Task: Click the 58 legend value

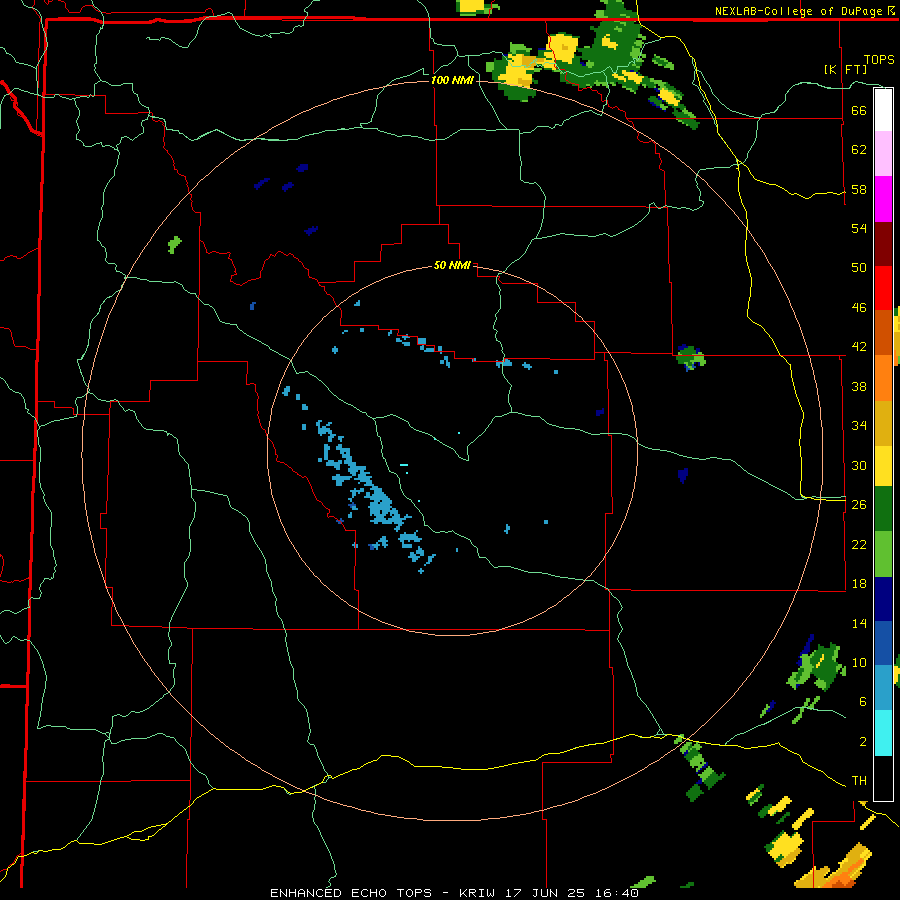Action: 859,189
